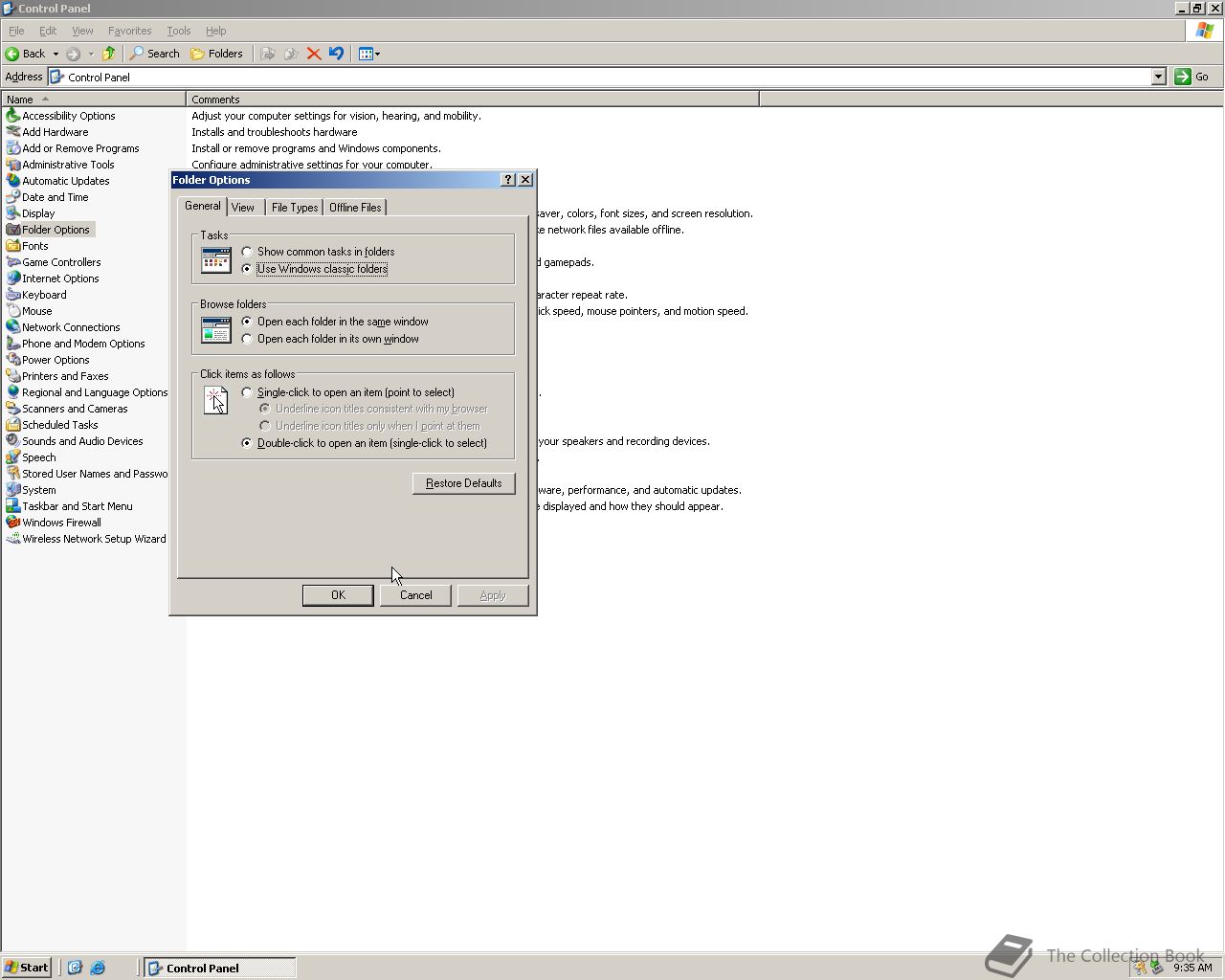Open the address bar dropdown arrow

click(x=1158, y=77)
